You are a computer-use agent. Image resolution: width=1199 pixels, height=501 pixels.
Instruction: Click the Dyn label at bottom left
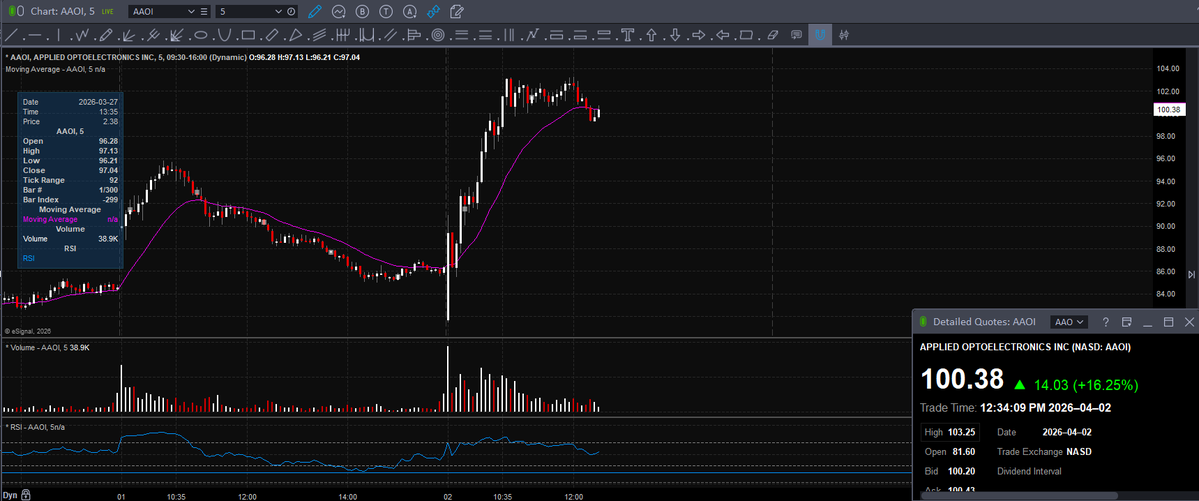[x=9, y=494]
